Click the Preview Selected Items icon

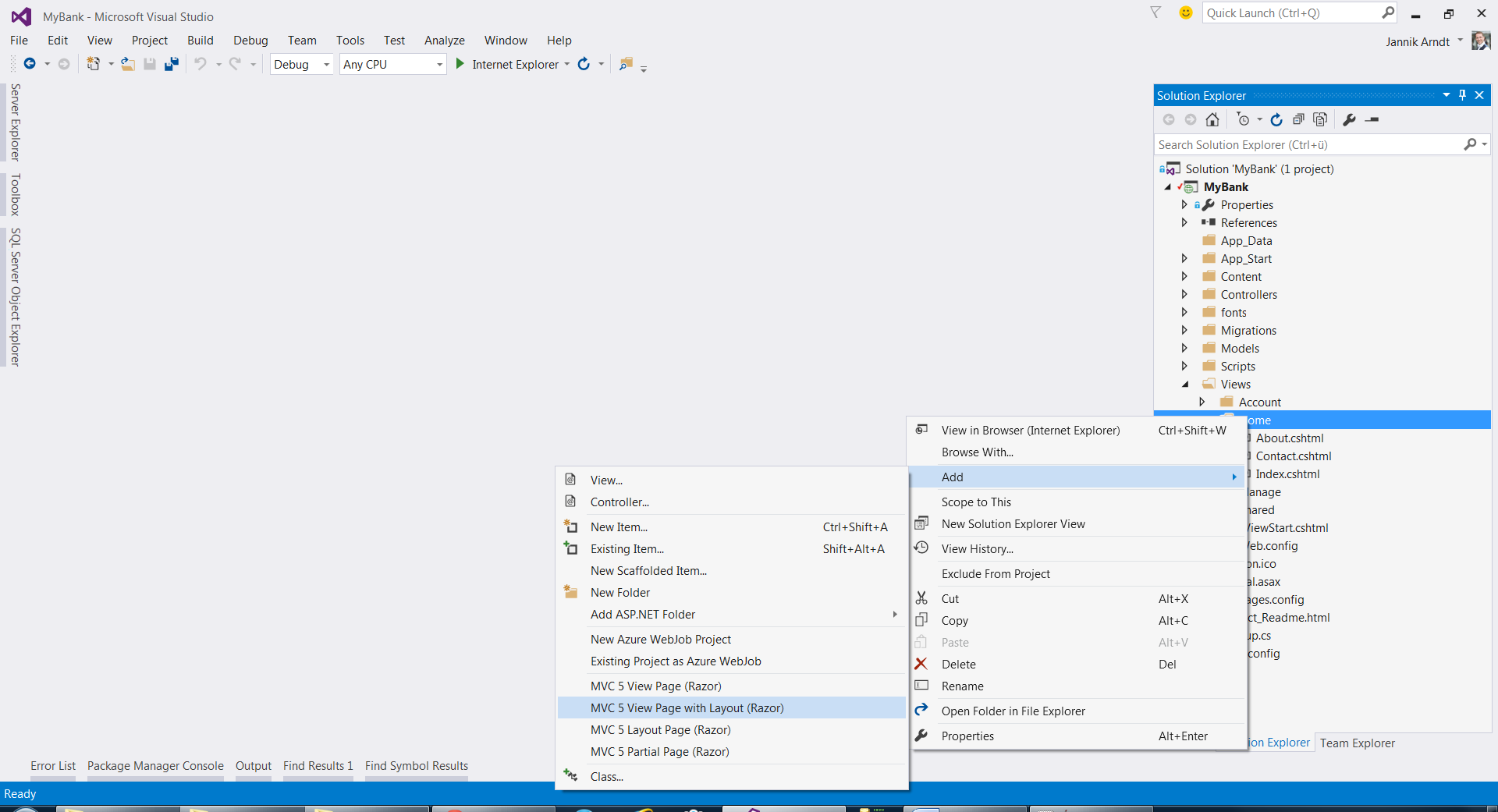[x=1372, y=119]
